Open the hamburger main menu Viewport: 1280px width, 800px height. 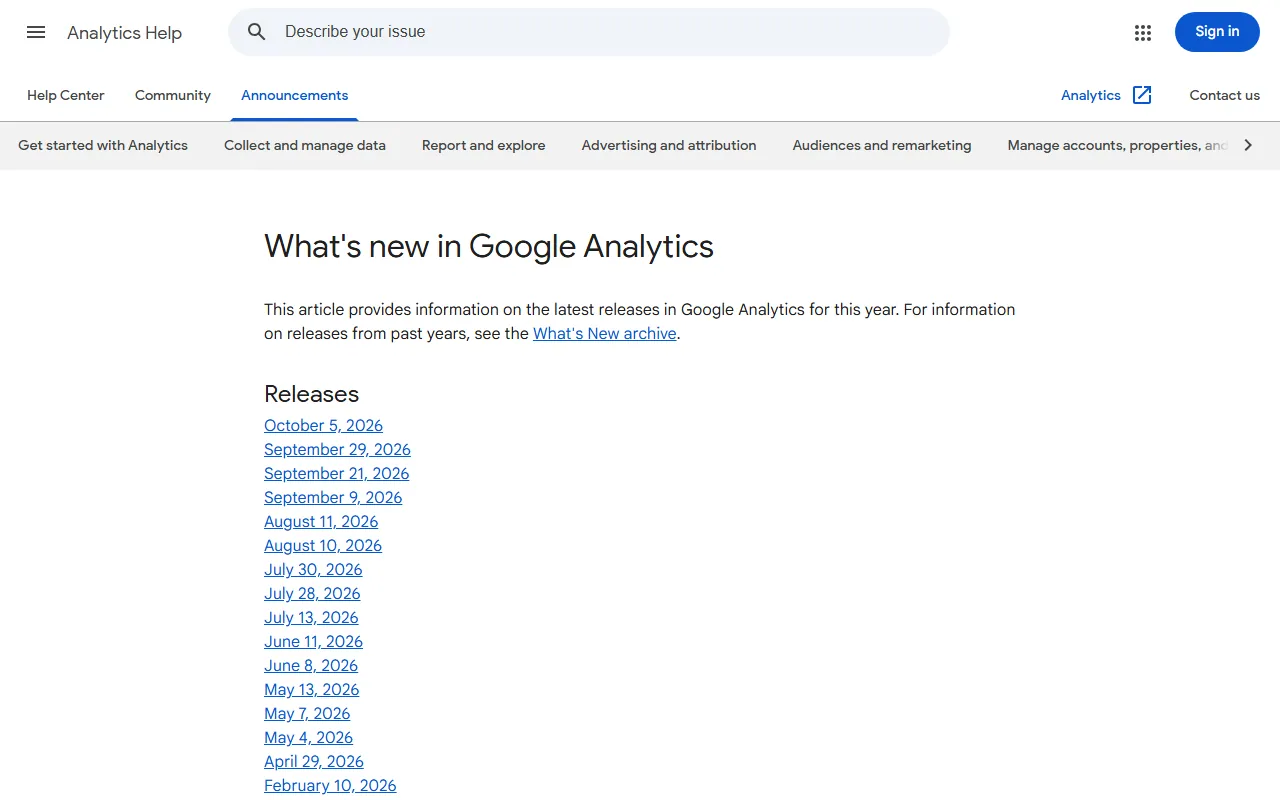(36, 32)
